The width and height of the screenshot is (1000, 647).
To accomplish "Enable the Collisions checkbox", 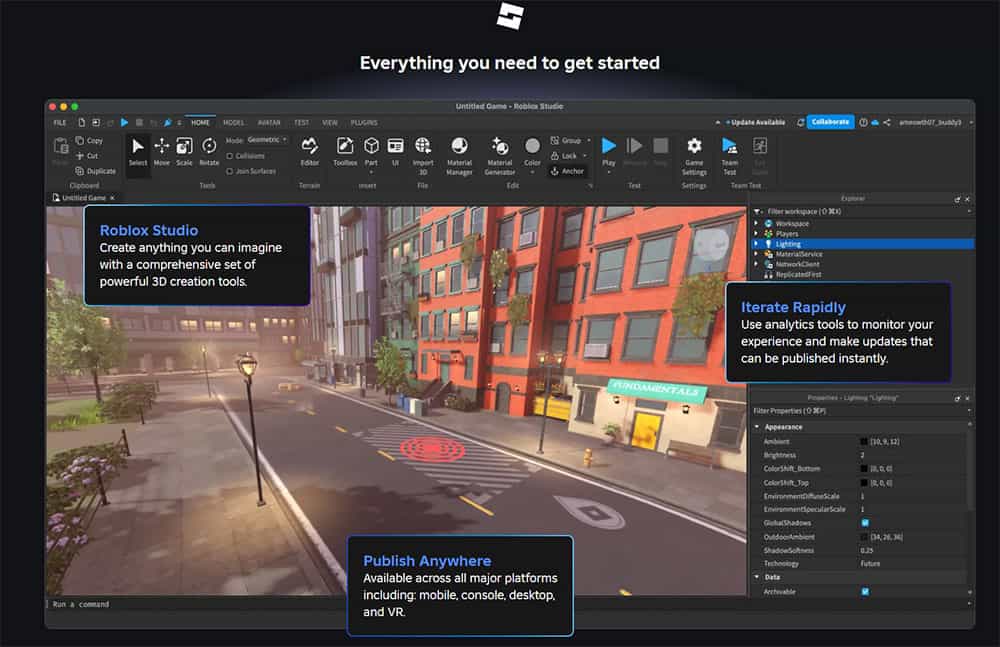I will tap(230, 156).
